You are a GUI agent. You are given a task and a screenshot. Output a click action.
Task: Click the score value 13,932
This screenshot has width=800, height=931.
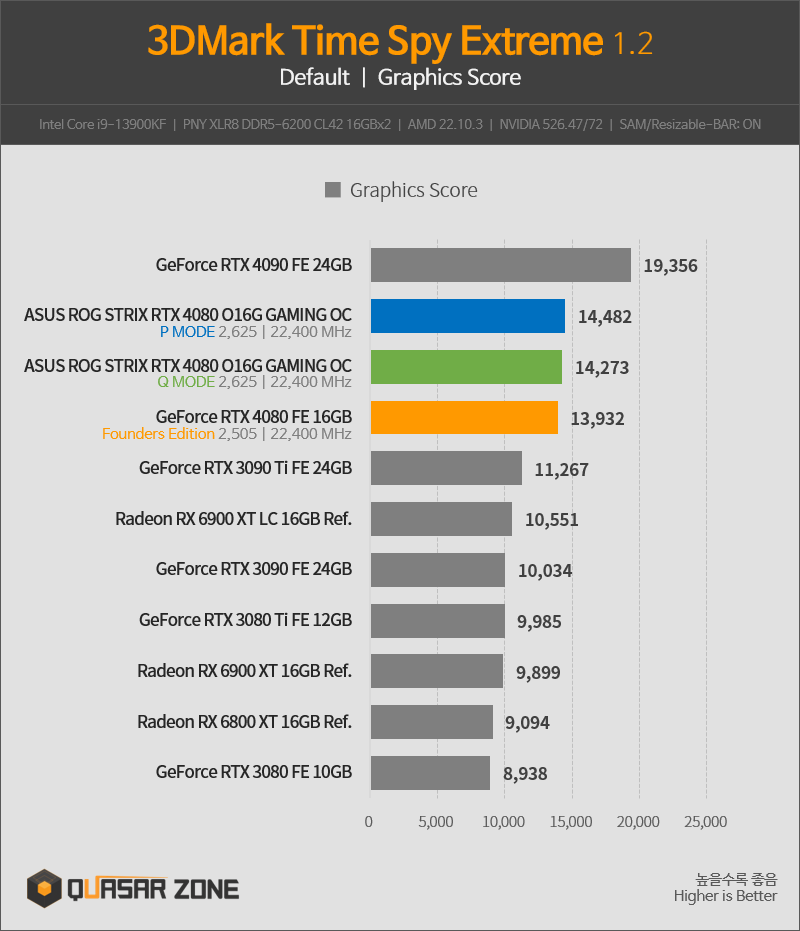597,419
